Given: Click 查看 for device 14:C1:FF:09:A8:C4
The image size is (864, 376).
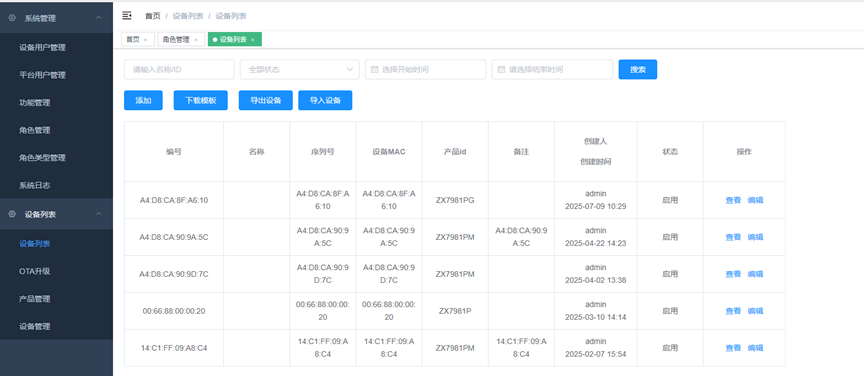Looking at the screenshot, I should pos(733,348).
